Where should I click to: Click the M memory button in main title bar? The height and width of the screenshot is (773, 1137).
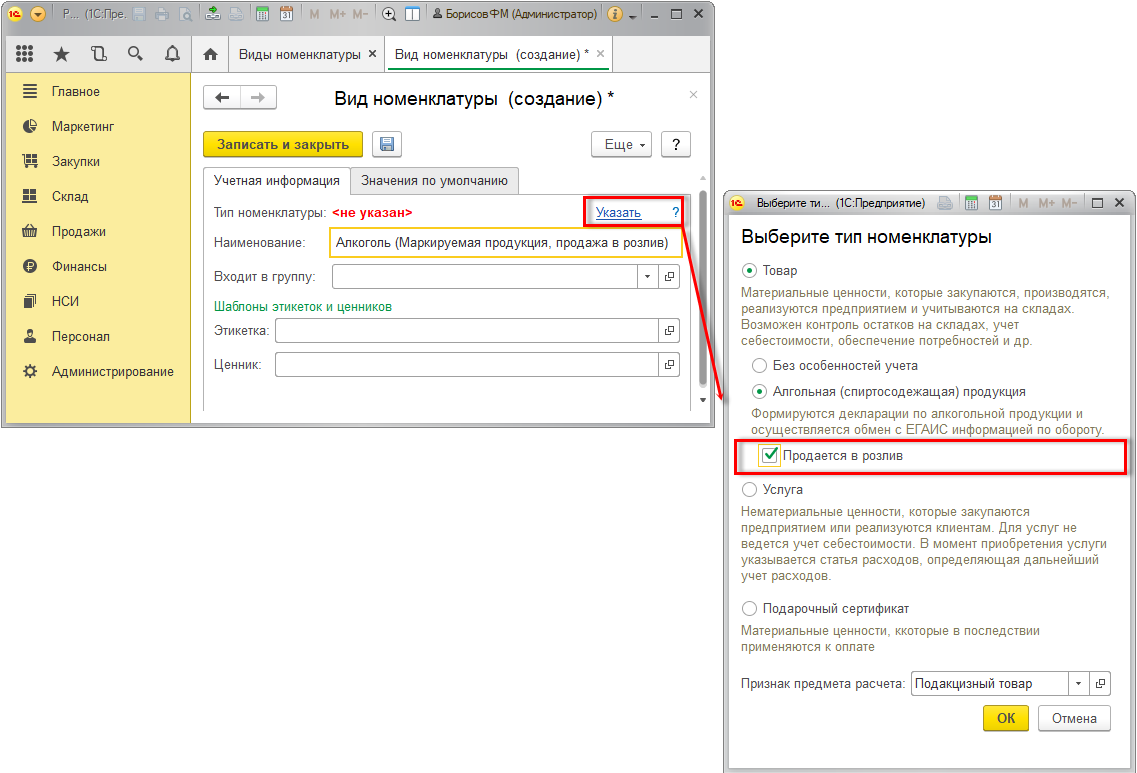coord(314,14)
